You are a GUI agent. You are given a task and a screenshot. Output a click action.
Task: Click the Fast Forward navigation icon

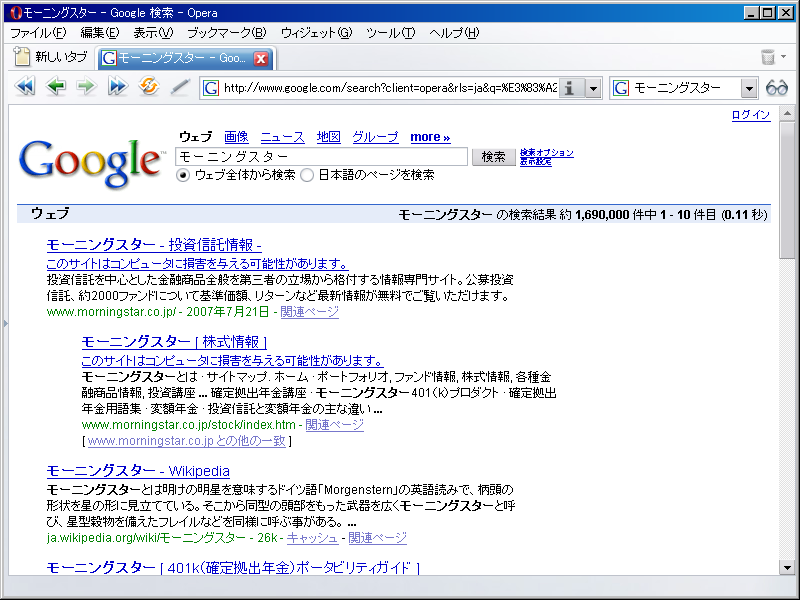tap(117, 86)
